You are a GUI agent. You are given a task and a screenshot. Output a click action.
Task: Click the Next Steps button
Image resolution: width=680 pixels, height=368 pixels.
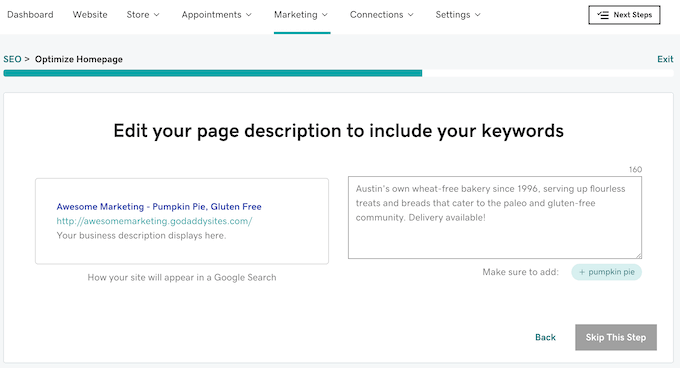click(x=624, y=15)
